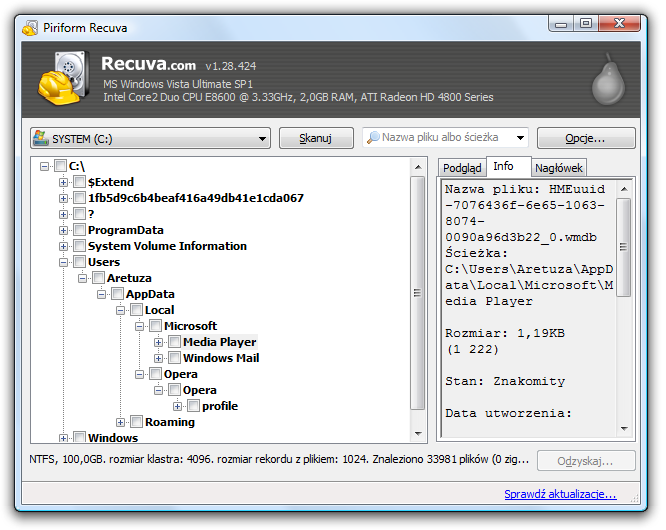
Task: Collapse the Local folder node
Action: (120, 310)
